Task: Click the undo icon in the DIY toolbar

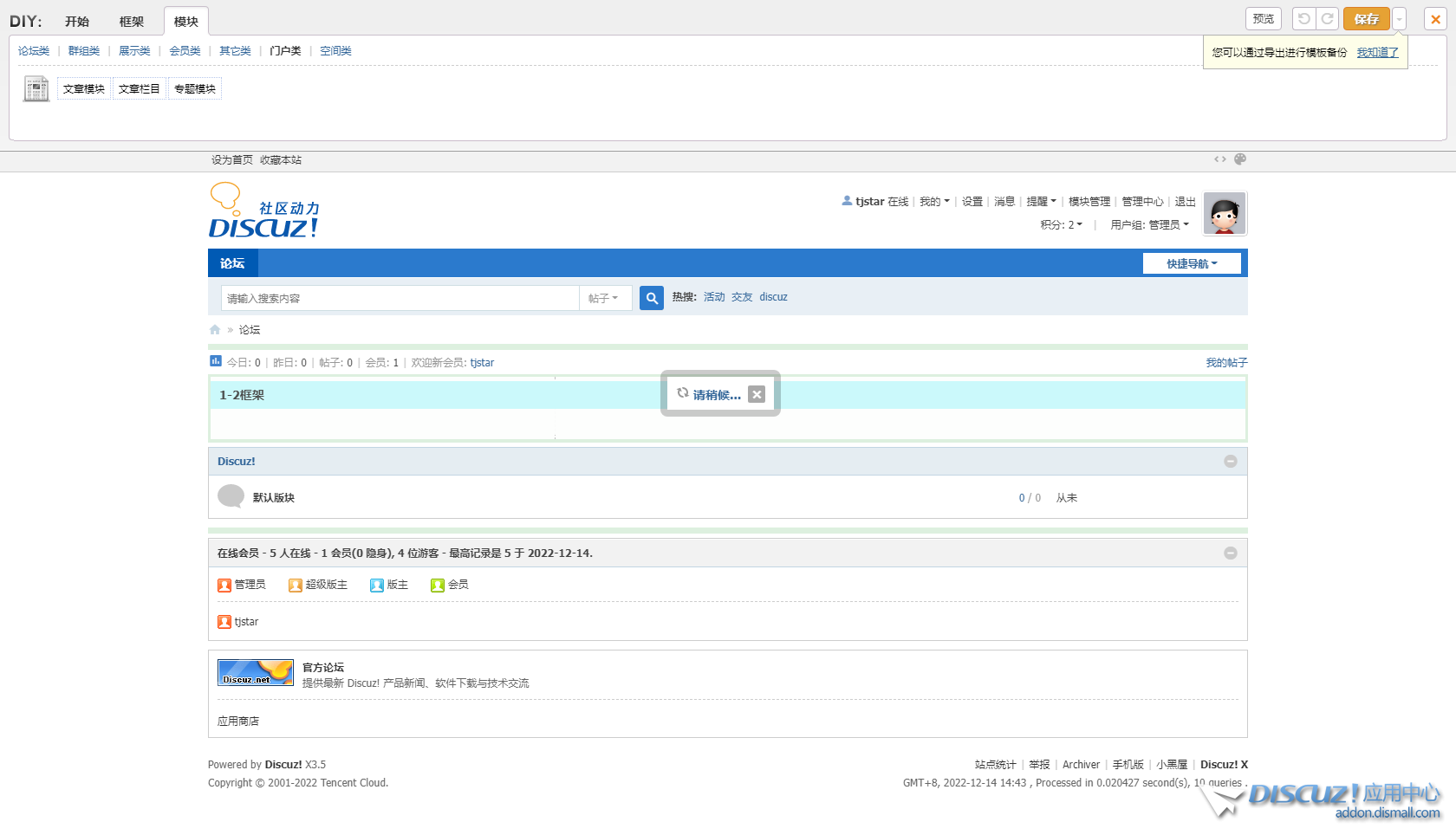Action: (1305, 18)
